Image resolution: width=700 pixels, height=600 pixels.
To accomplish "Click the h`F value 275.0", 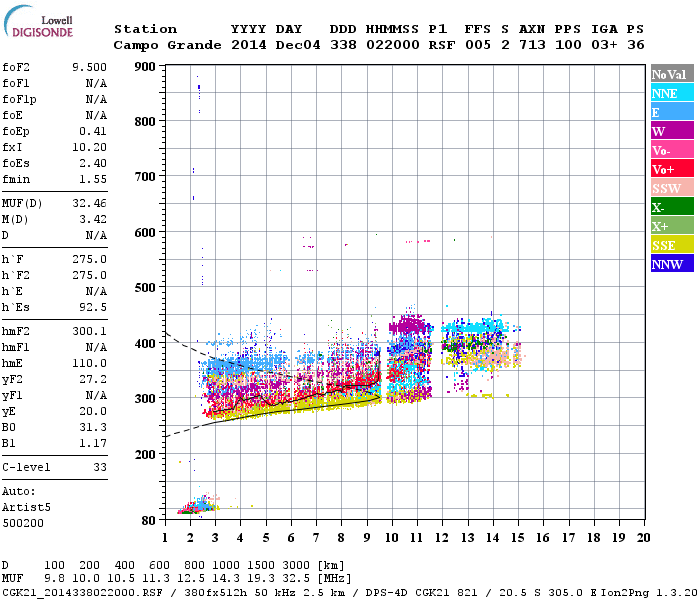I will coord(89,259).
